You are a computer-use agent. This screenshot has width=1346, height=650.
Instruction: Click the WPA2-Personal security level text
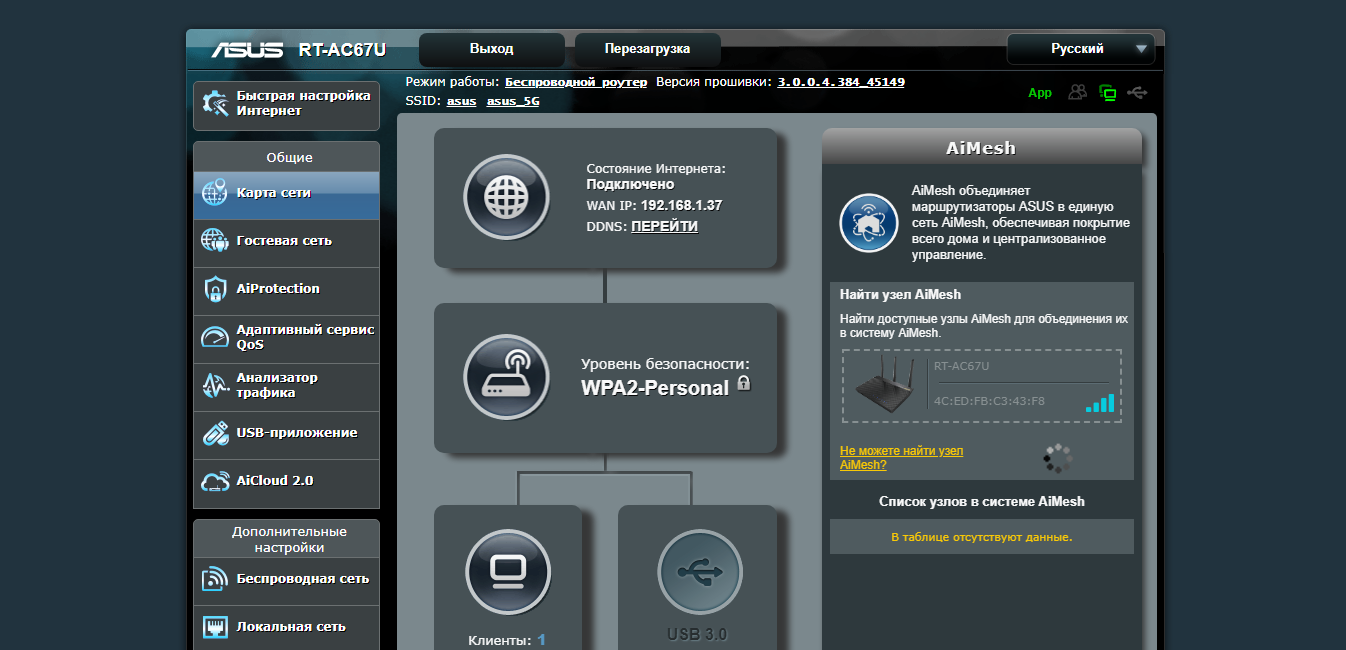655,388
